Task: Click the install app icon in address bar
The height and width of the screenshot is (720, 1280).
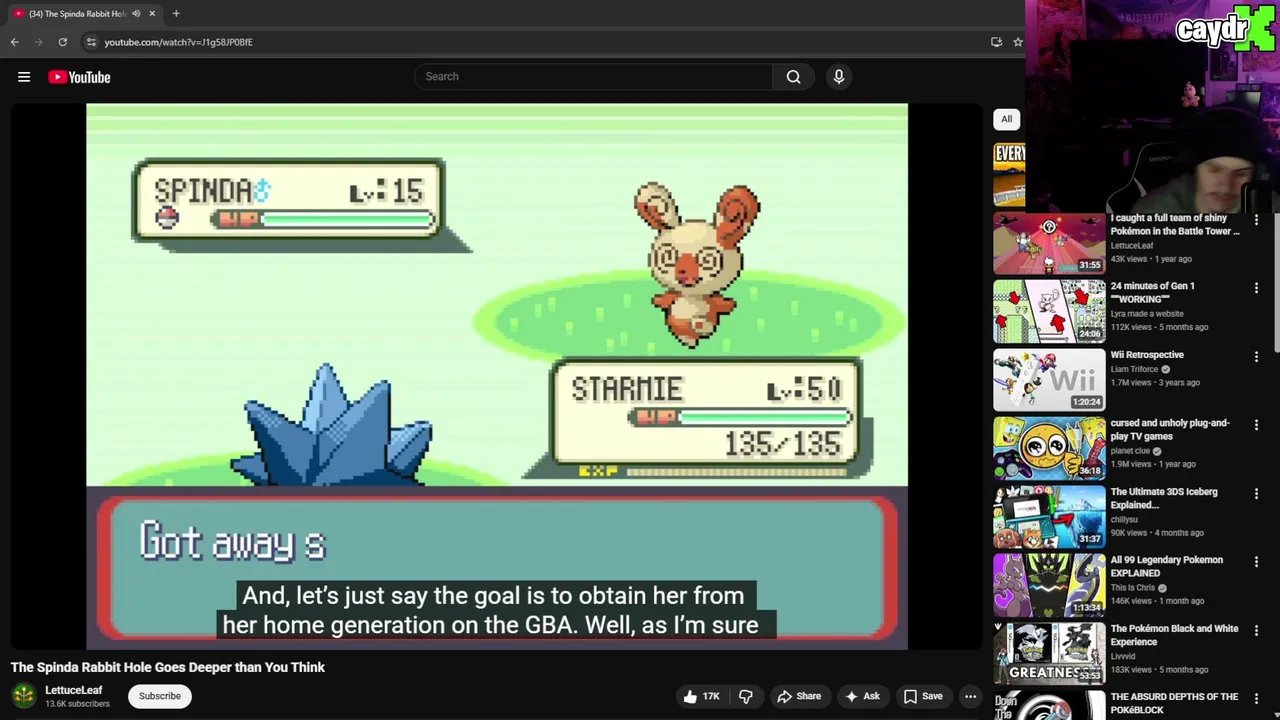Action: pyautogui.click(x=996, y=42)
